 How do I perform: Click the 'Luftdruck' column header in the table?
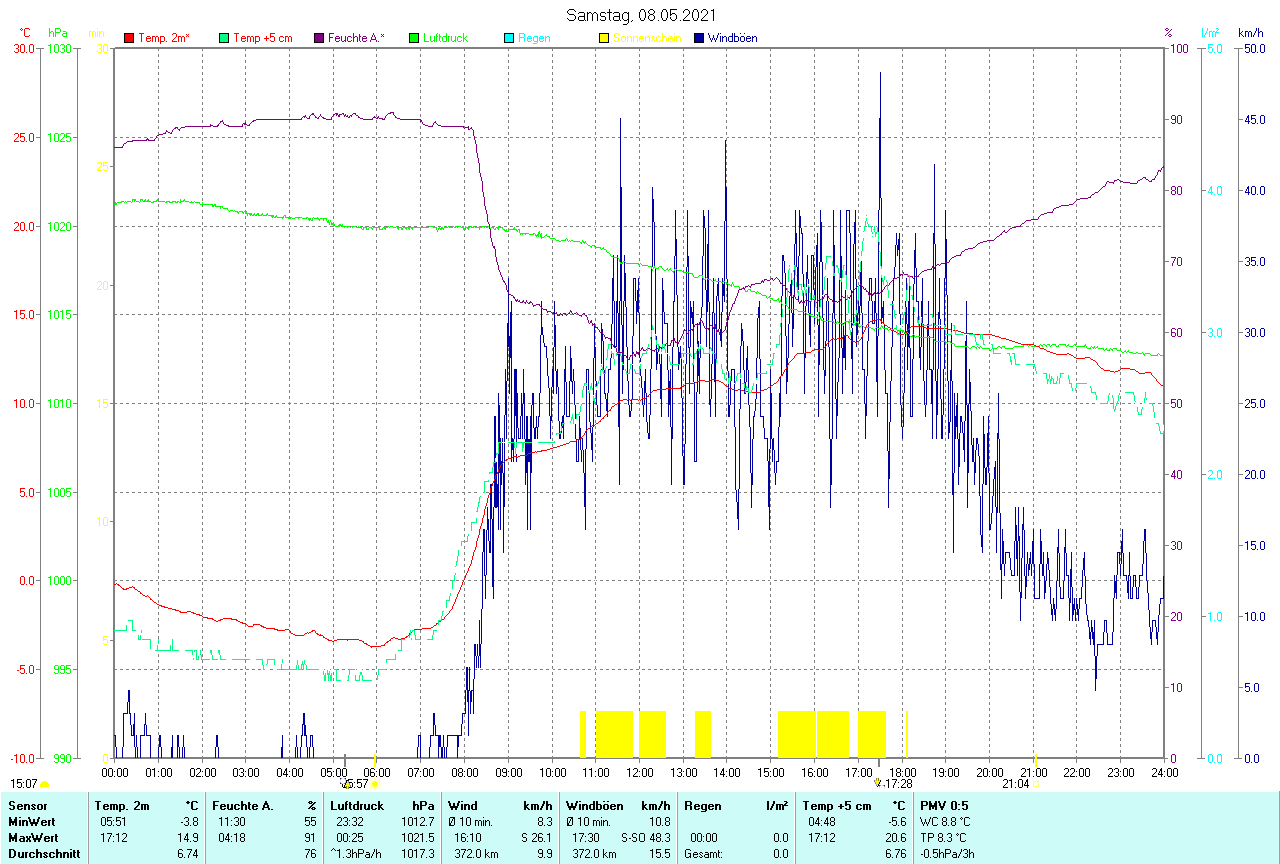tap(357, 805)
